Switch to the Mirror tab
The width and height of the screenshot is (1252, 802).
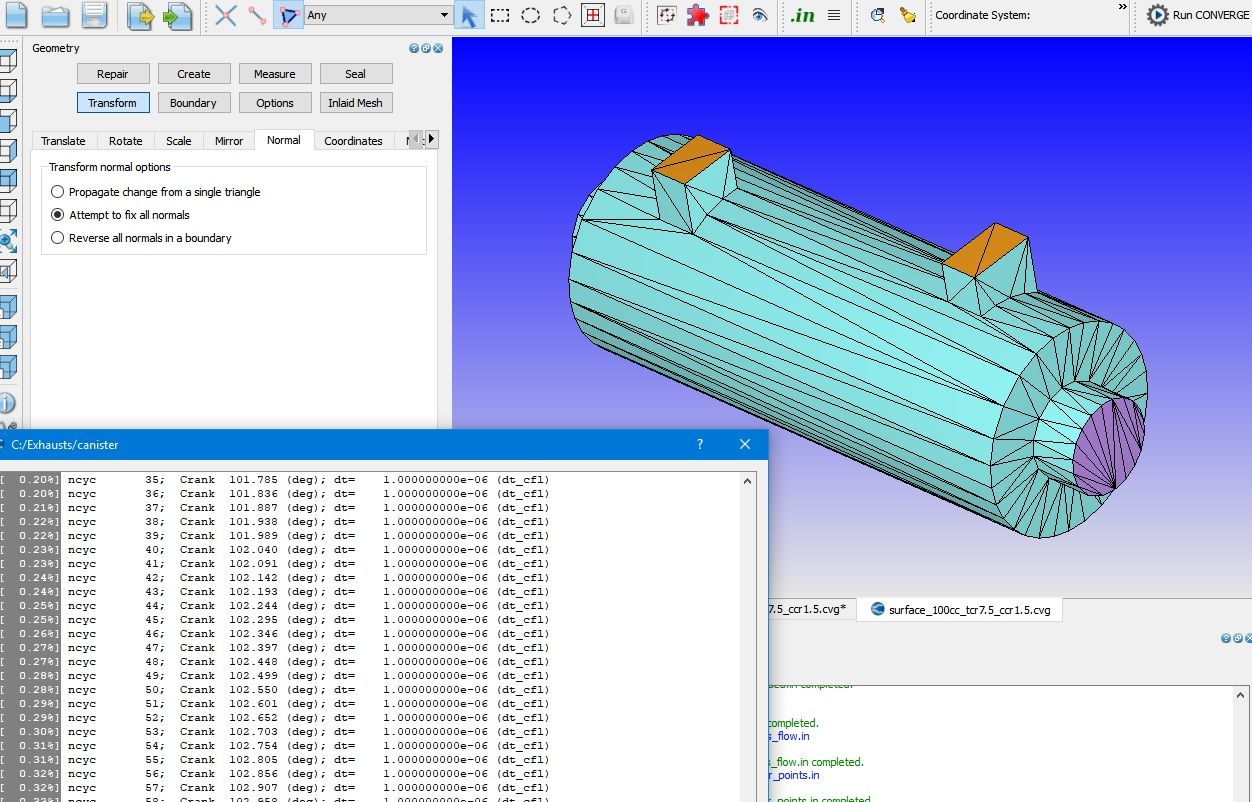click(229, 141)
